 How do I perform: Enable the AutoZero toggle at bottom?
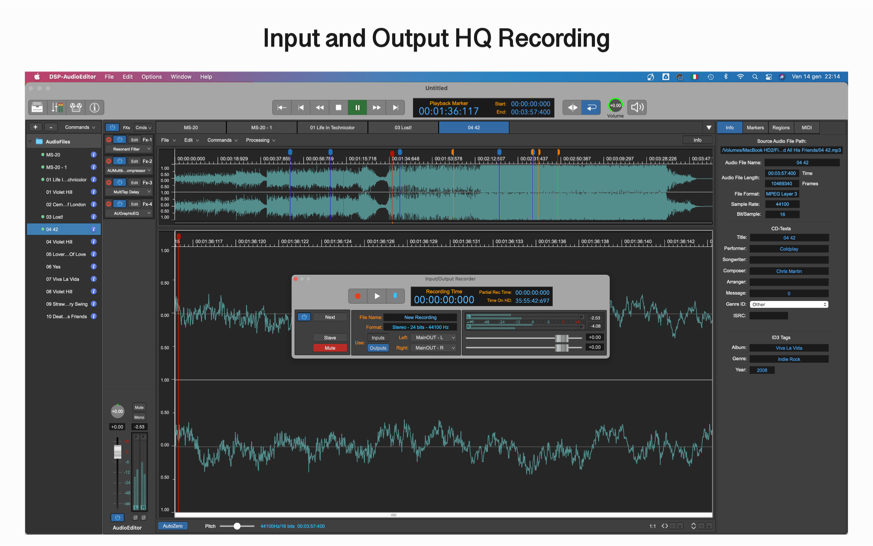(x=173, y=526)
